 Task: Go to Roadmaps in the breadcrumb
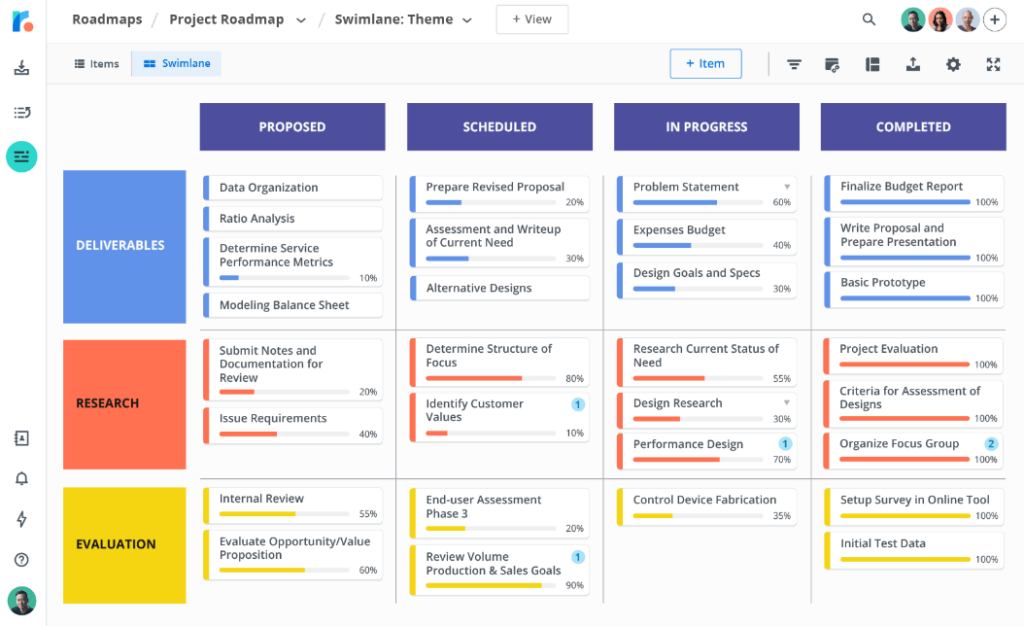pos(107,19)
